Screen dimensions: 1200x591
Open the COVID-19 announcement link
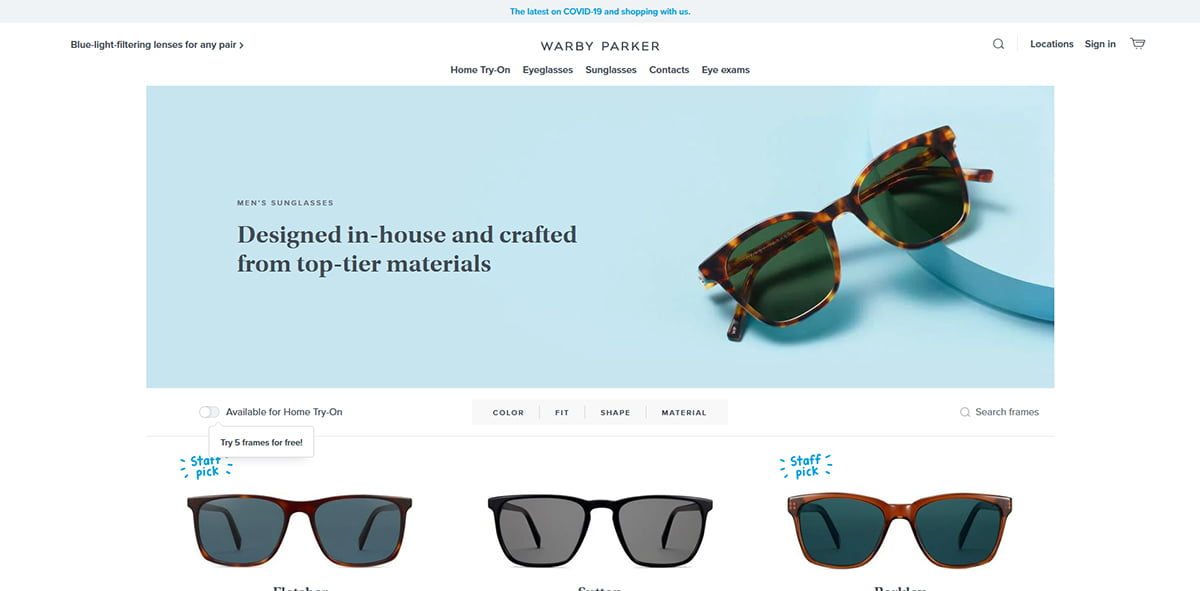(600, 12)
